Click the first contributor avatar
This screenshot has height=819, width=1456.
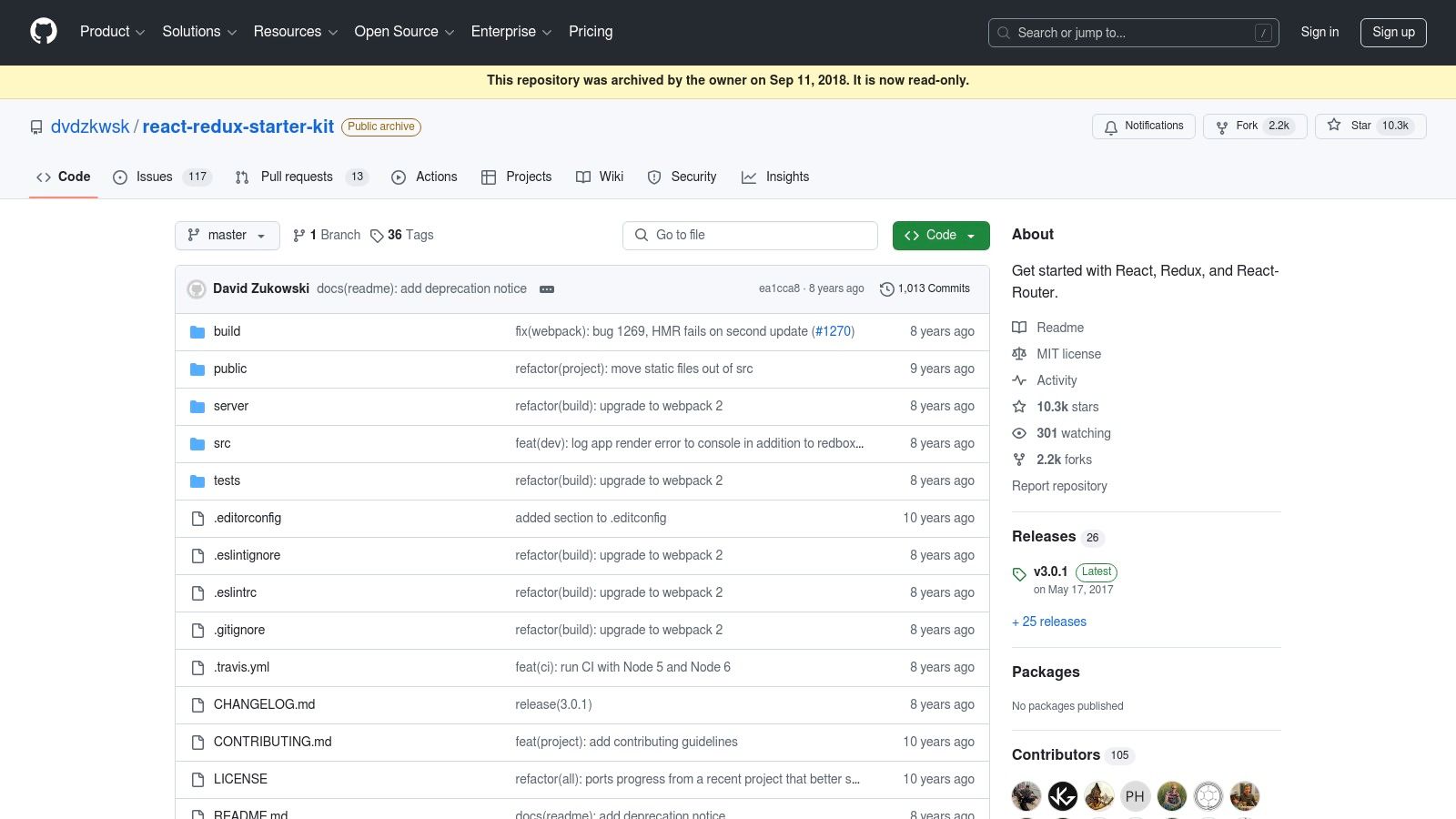point(1026,796)
